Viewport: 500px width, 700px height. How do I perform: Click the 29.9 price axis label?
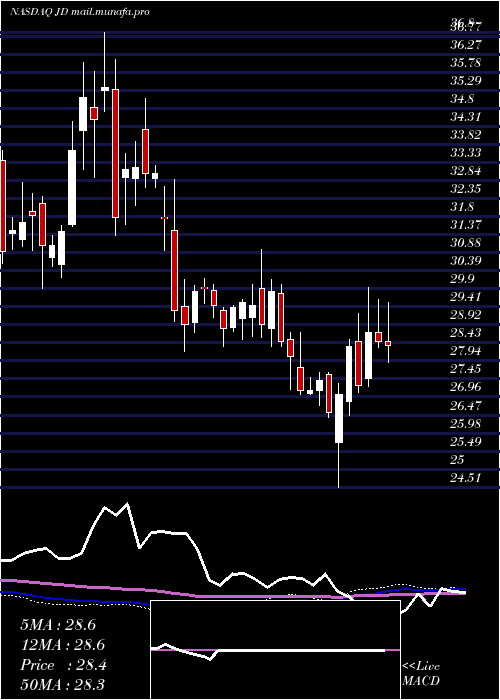point(462,279)
